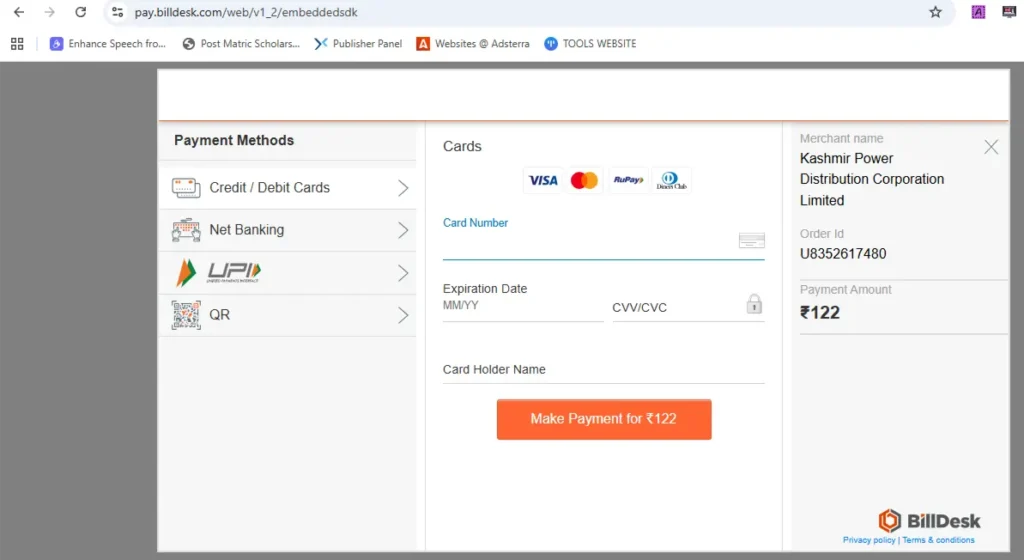This screenshot has height=560, width=1024.
Task: Click the RuPay card logo
Action: click(x=628, y=180)
